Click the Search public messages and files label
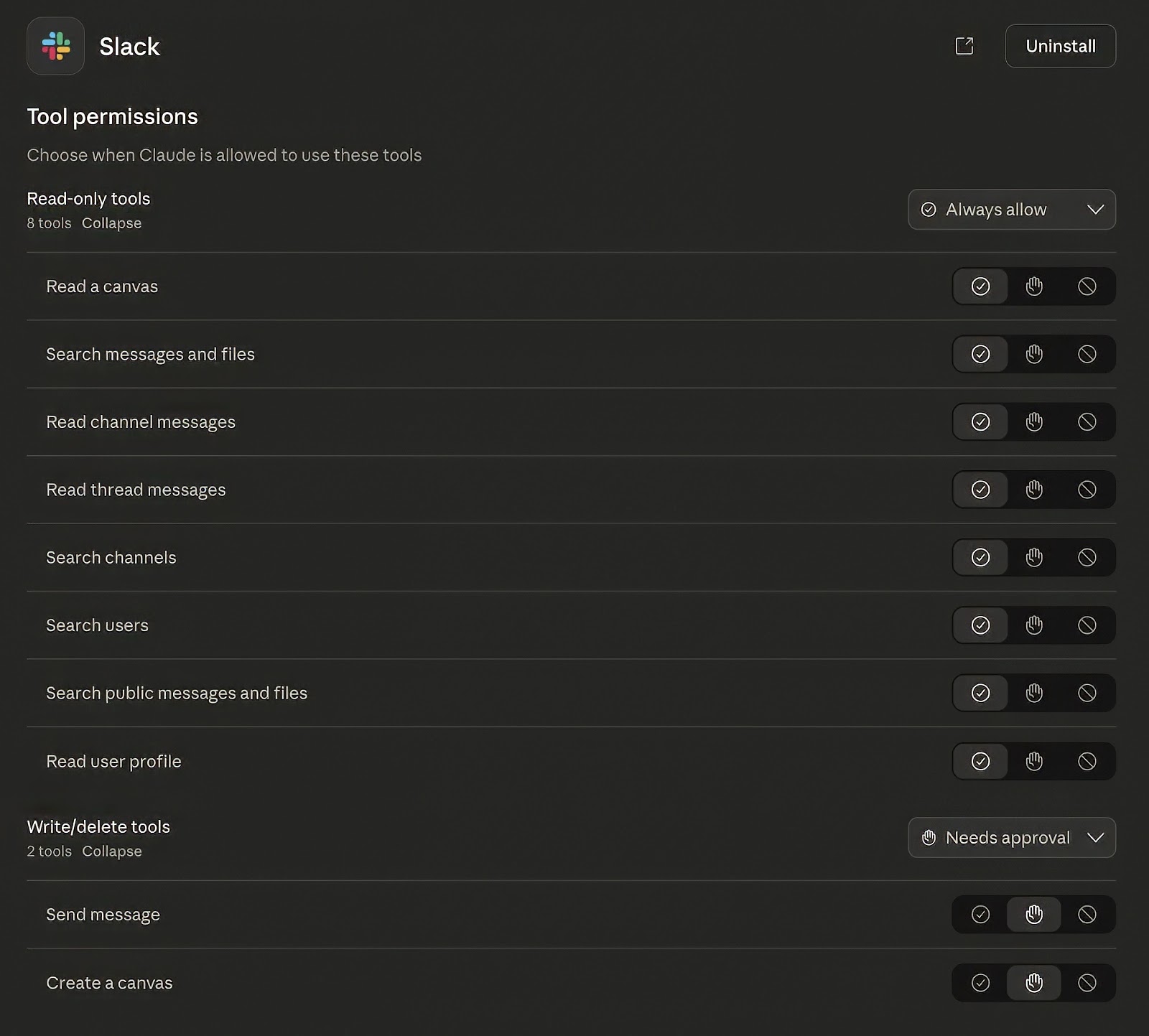This screenshot has width=1149, height=1036. (x=177, y=693)
